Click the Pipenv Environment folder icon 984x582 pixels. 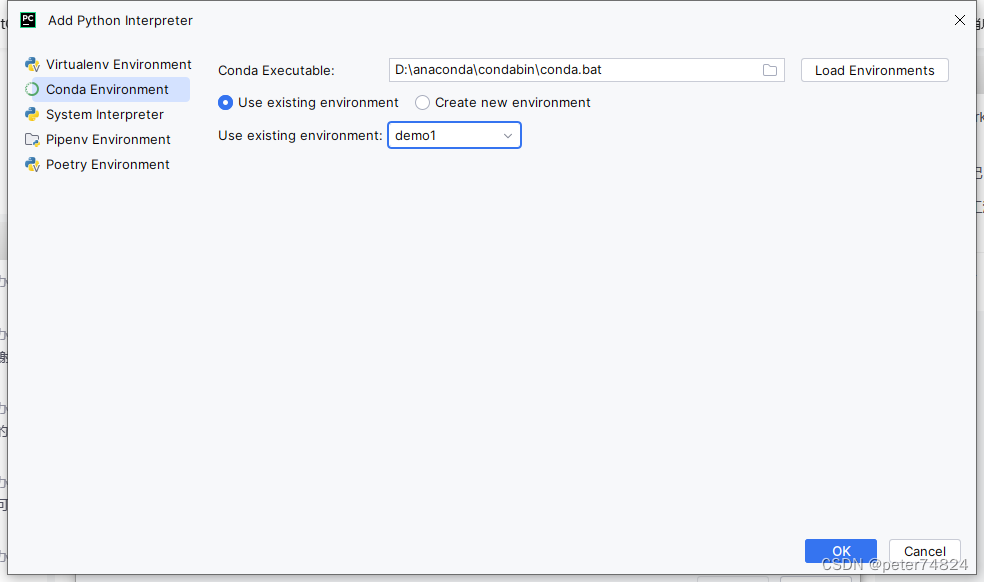[x=32, y=139]
